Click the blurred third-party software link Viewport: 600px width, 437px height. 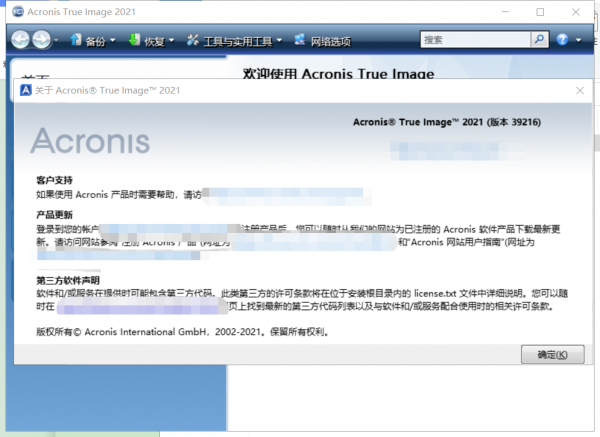(x=142, y=307)
